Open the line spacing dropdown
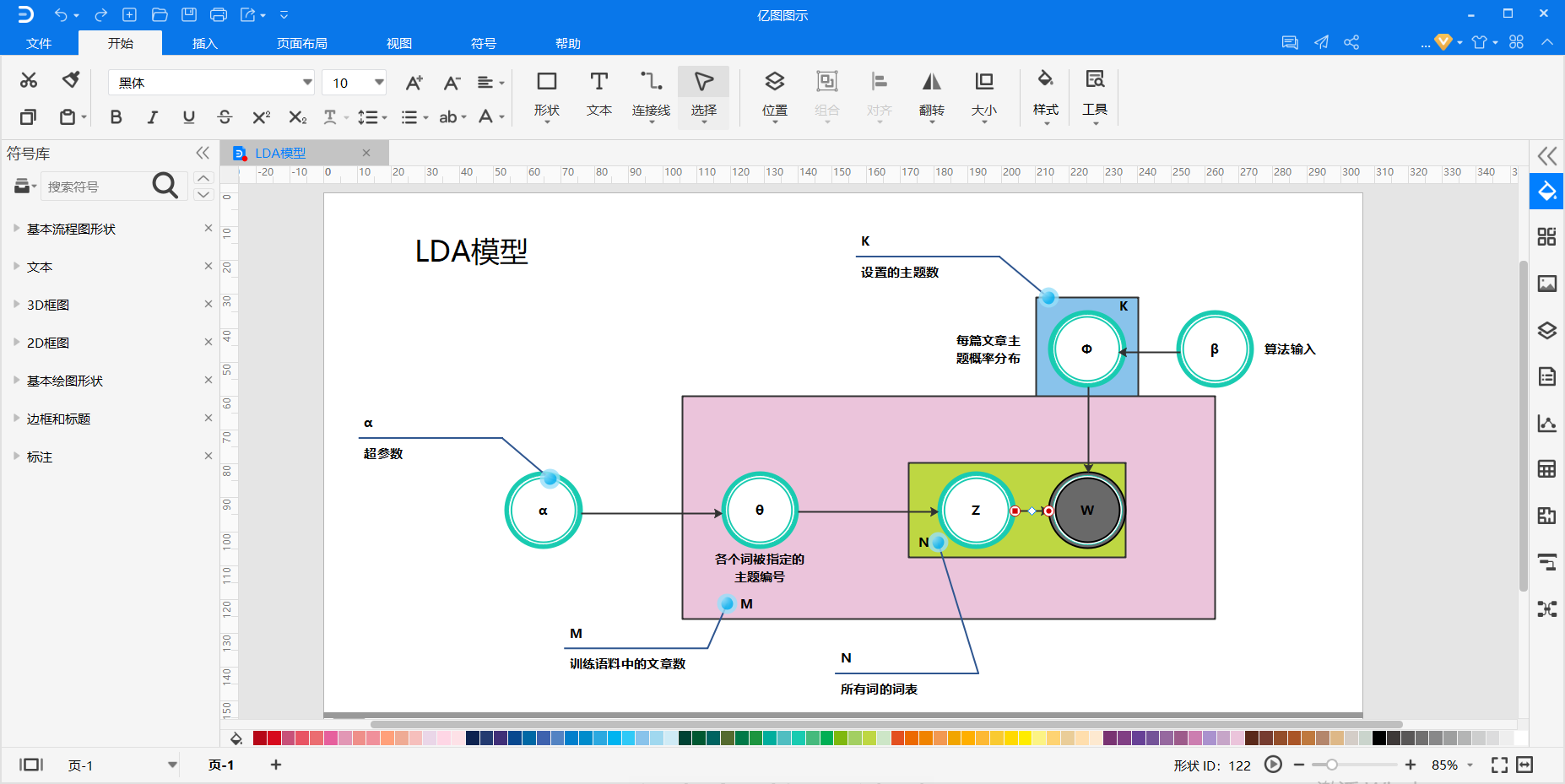Screen dimensions: 1565x784 (x=371, y=117)
